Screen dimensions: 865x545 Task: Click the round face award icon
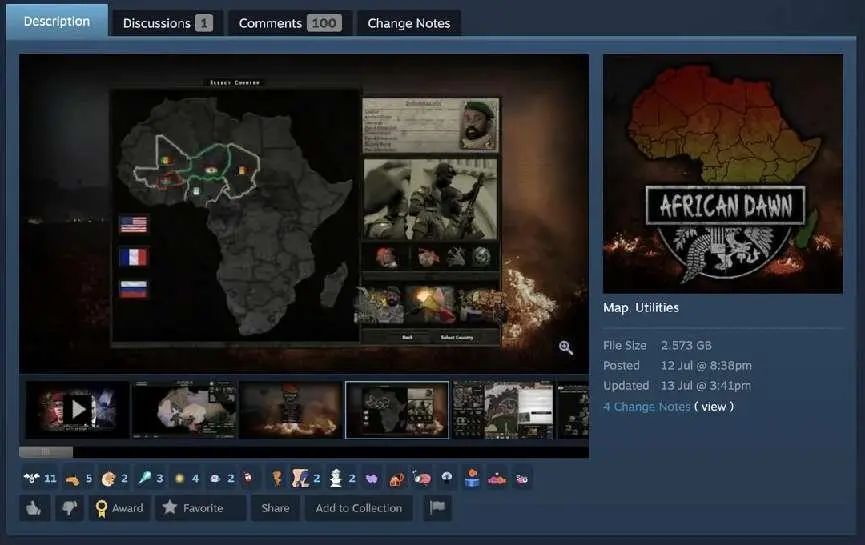click(x=109, y=479)
